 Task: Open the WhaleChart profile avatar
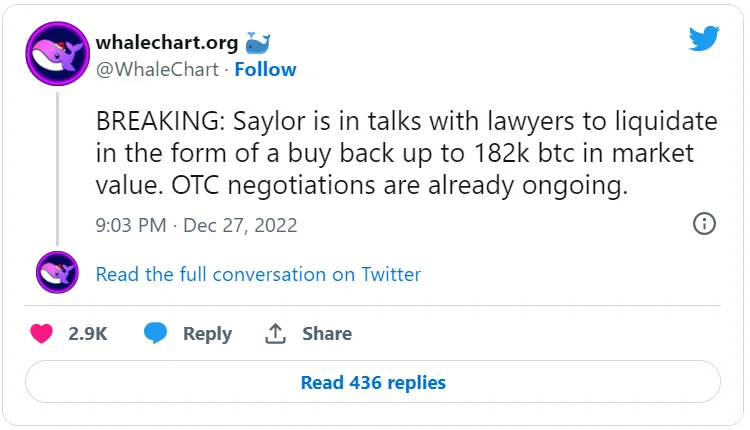[x=58, y=56]
